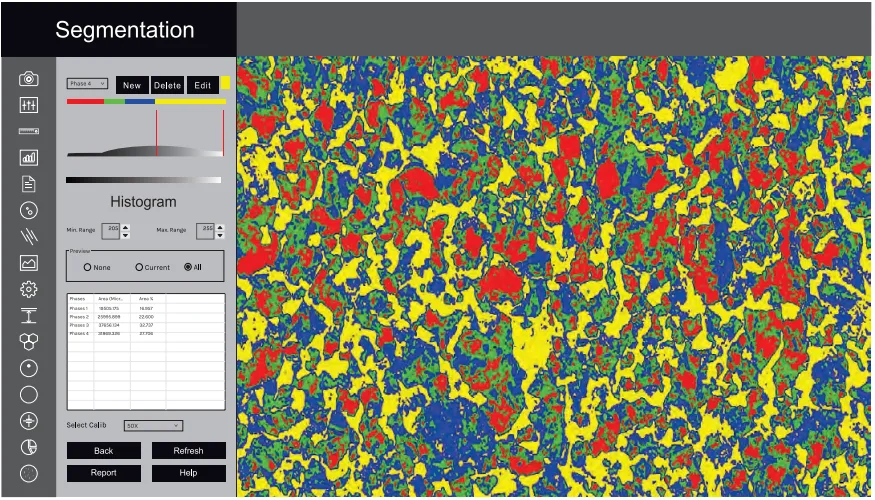
Task: Select the None preview option
Action: (x=87, y=267)
